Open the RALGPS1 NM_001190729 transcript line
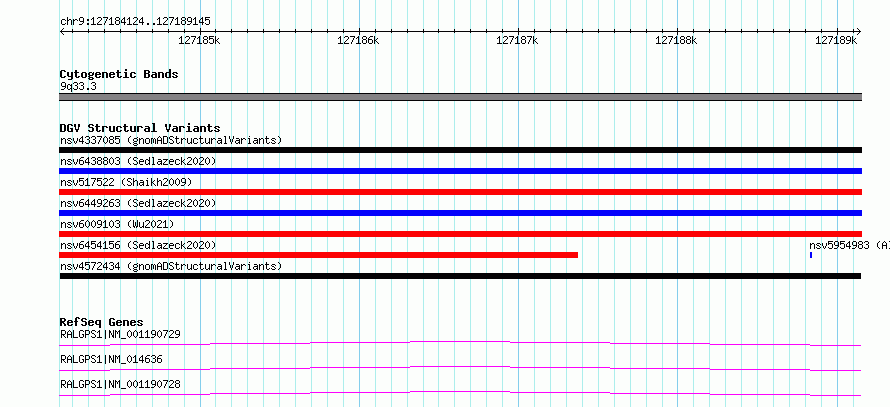Viewport: 890px width, 407px height. tap(460, 343)
